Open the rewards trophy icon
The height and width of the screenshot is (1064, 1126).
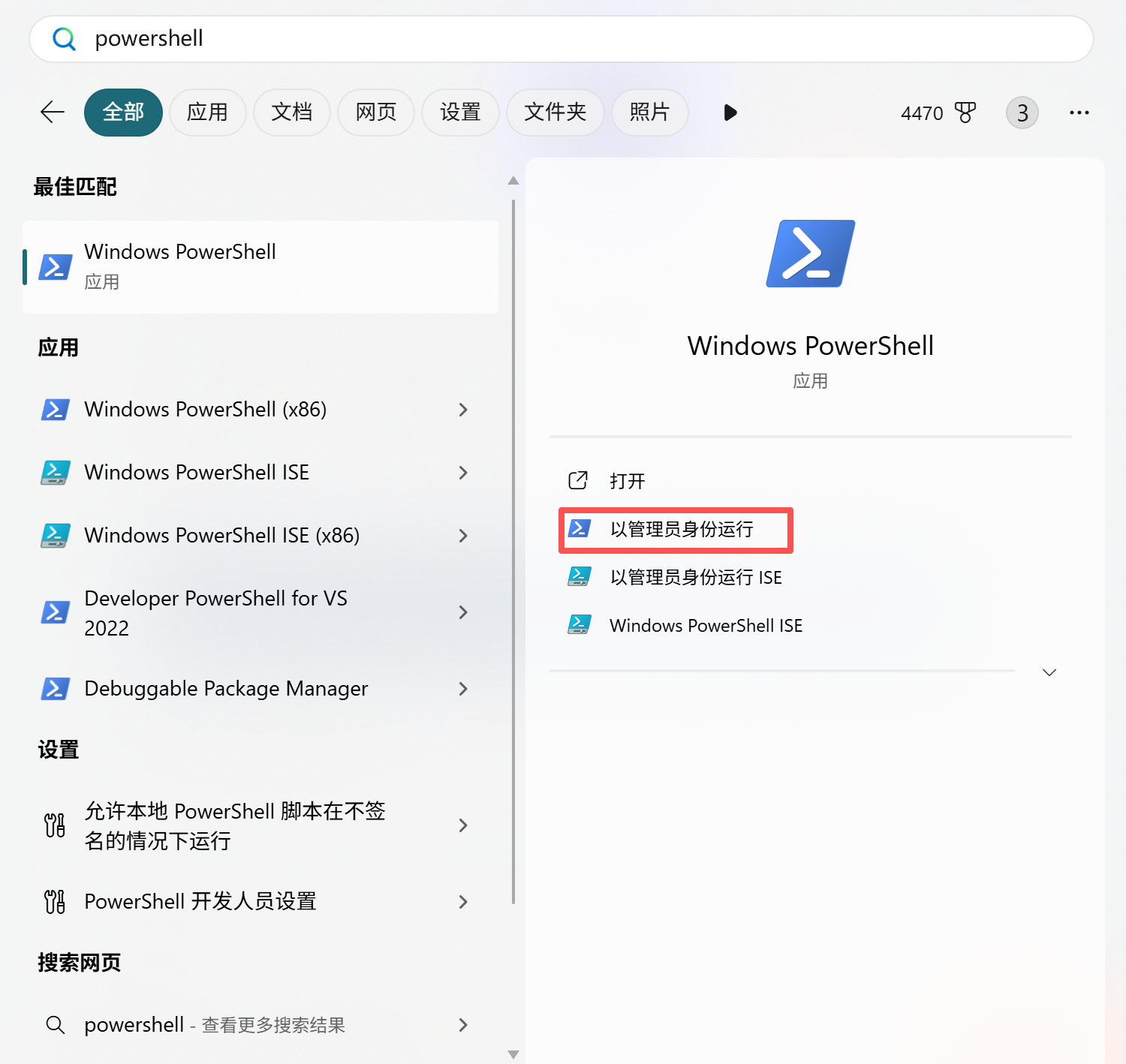pyautogui.click(x=965, y=113)
